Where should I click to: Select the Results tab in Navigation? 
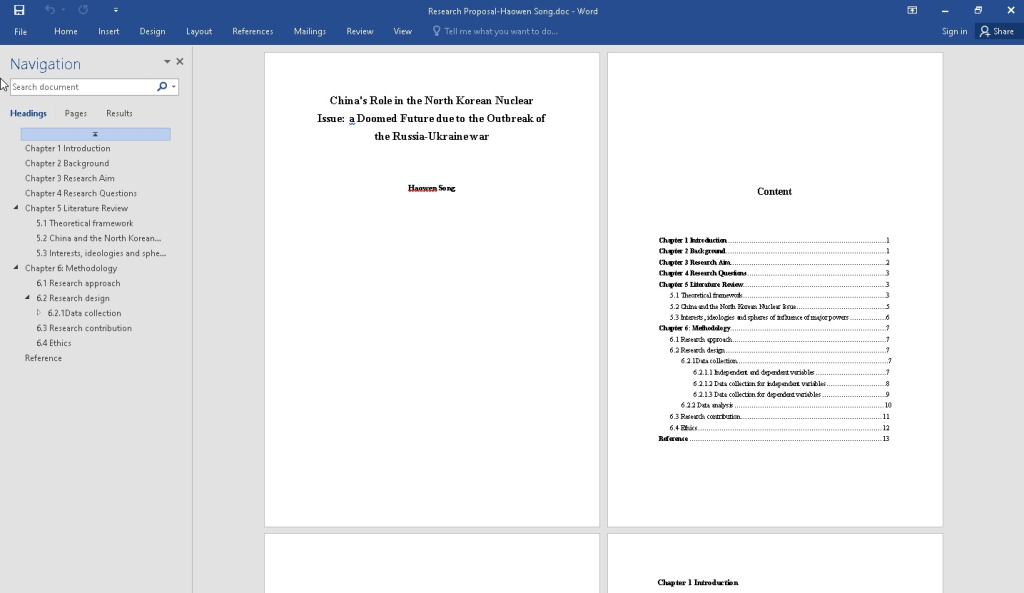pyautogui.click(x=119, y=114)
